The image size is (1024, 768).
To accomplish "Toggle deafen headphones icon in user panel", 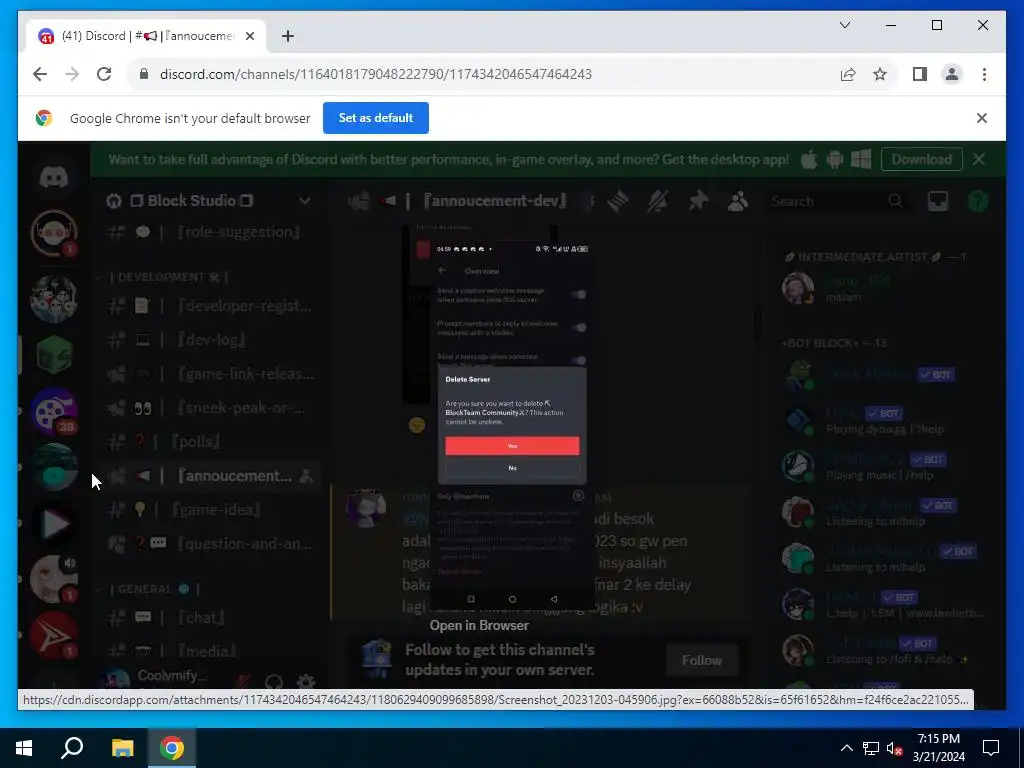I will 274,682.
